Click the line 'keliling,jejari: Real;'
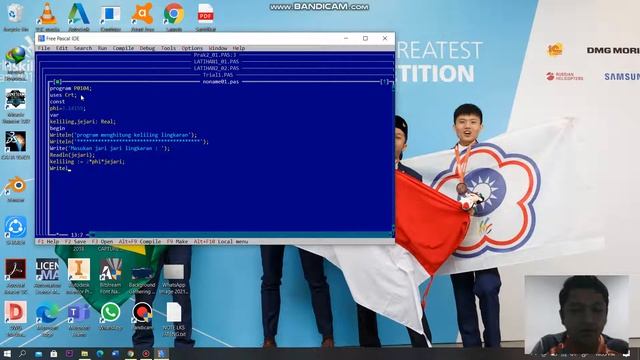The height and width of the screenshot is (360, 640). click(82, 122)
